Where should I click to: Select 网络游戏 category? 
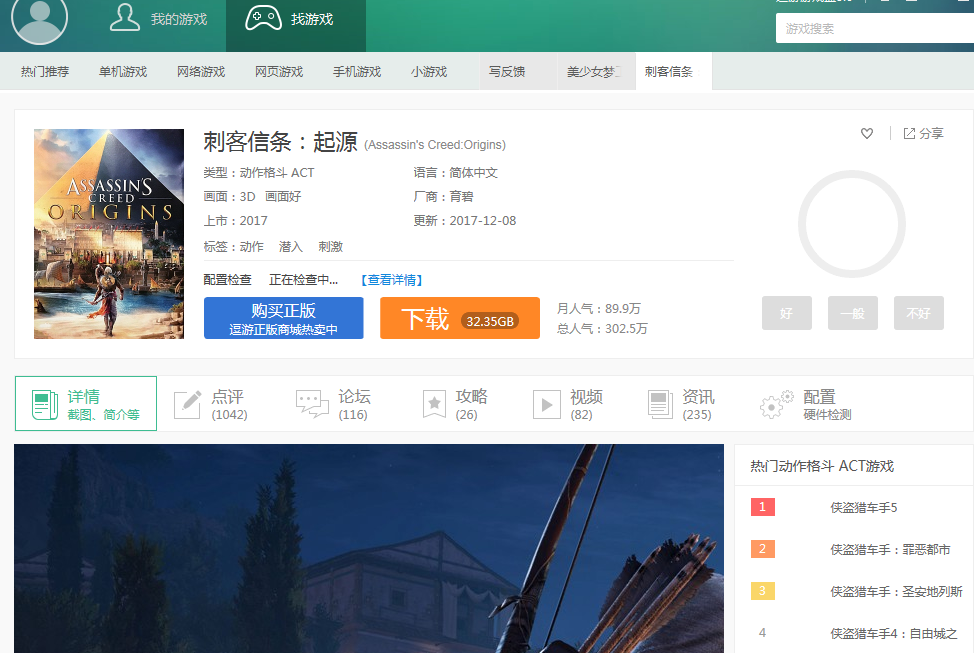pyautogui.click(x=201, y=71)
